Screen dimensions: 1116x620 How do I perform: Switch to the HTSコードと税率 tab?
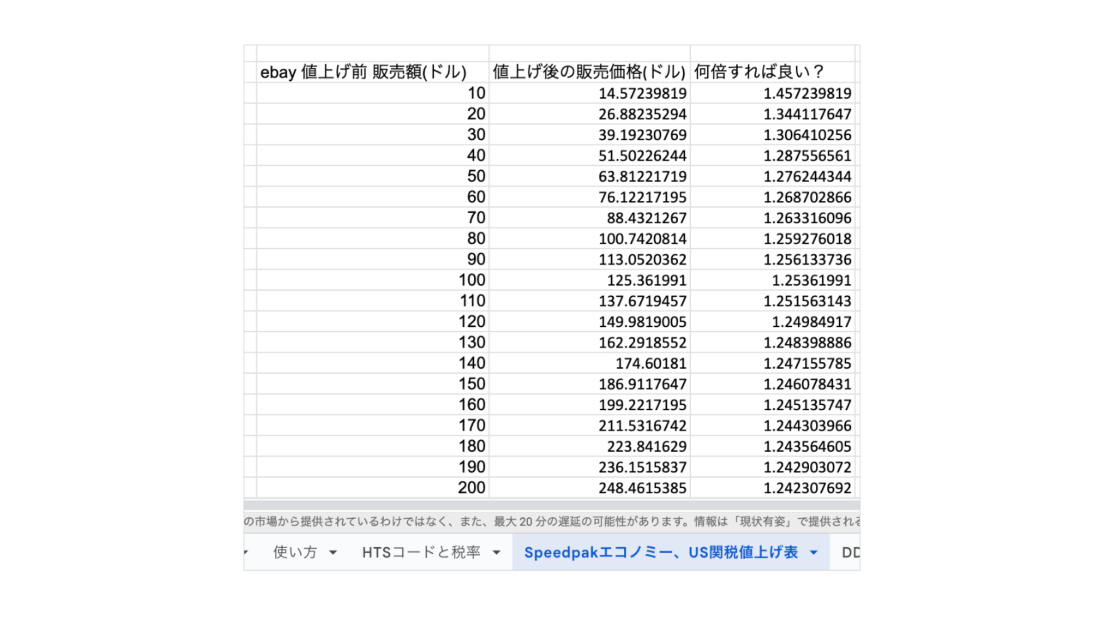(x=420, y=552)
